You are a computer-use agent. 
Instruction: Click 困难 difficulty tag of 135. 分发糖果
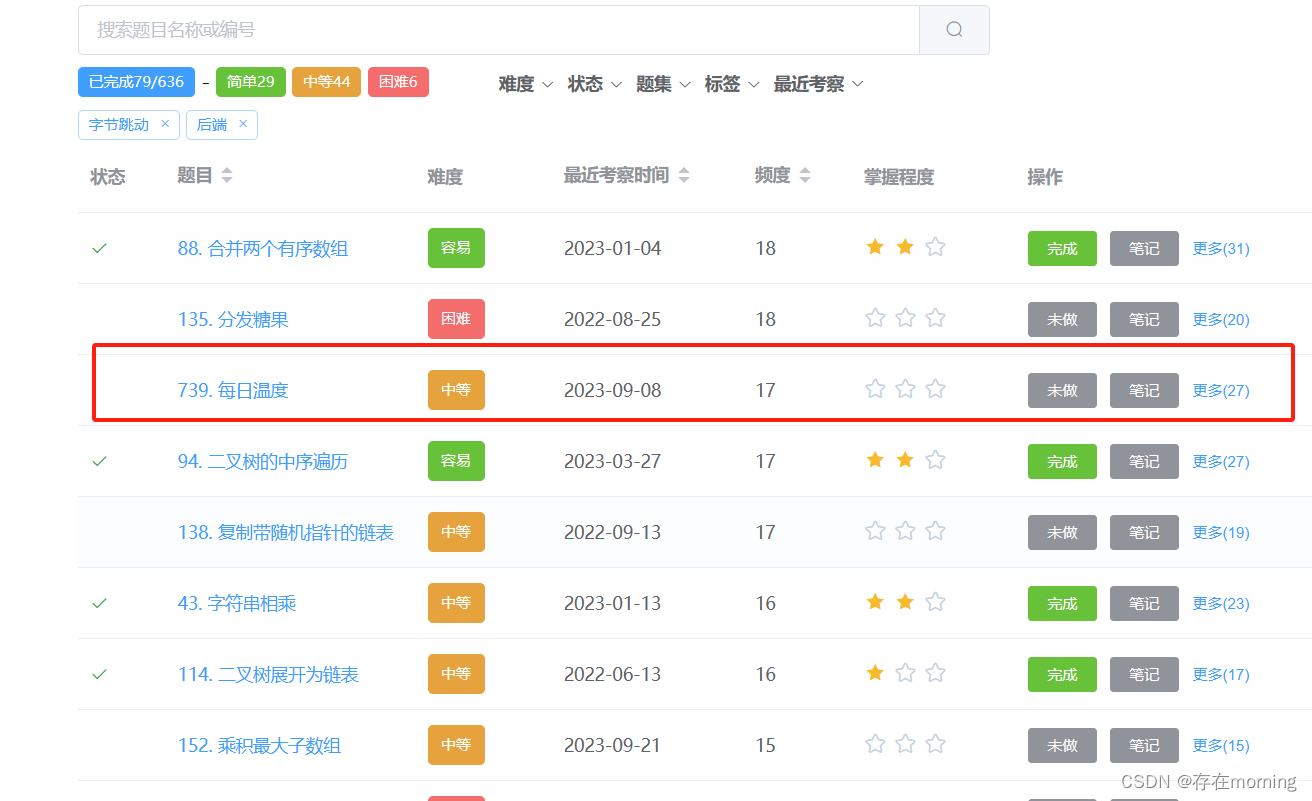click(456, 319)
